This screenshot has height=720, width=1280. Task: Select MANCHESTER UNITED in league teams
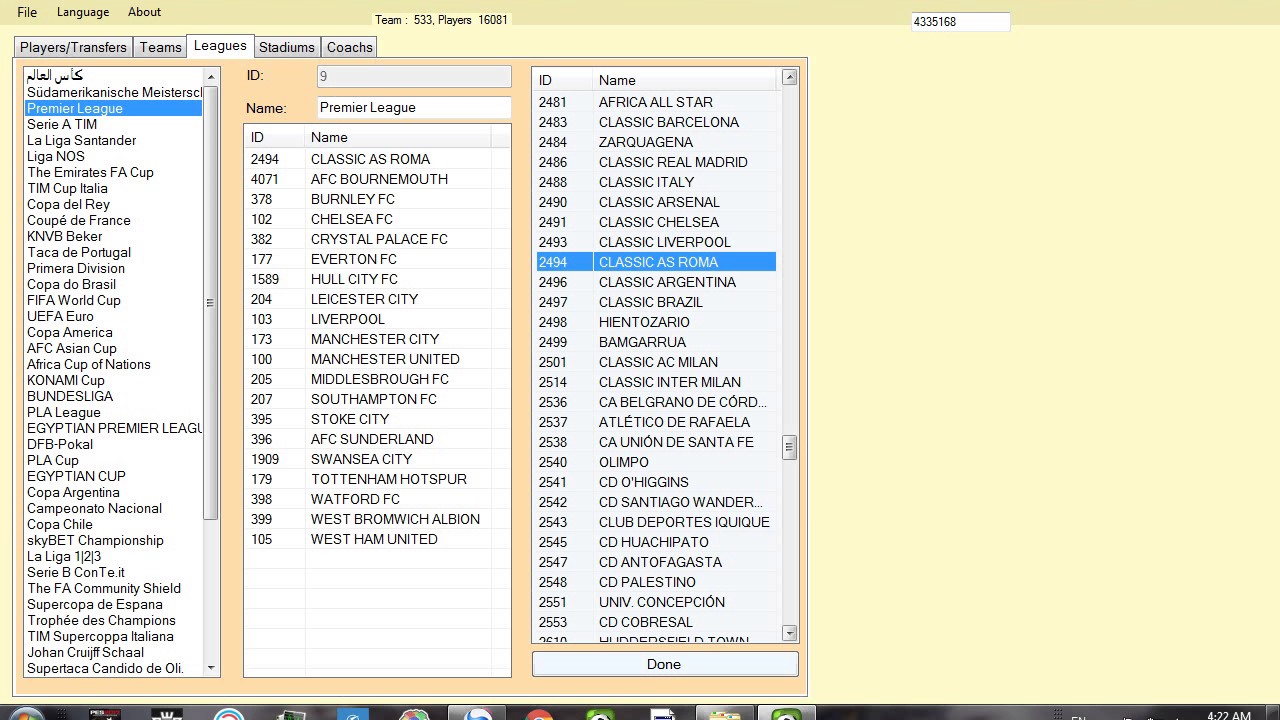click(x=377, y=359)
